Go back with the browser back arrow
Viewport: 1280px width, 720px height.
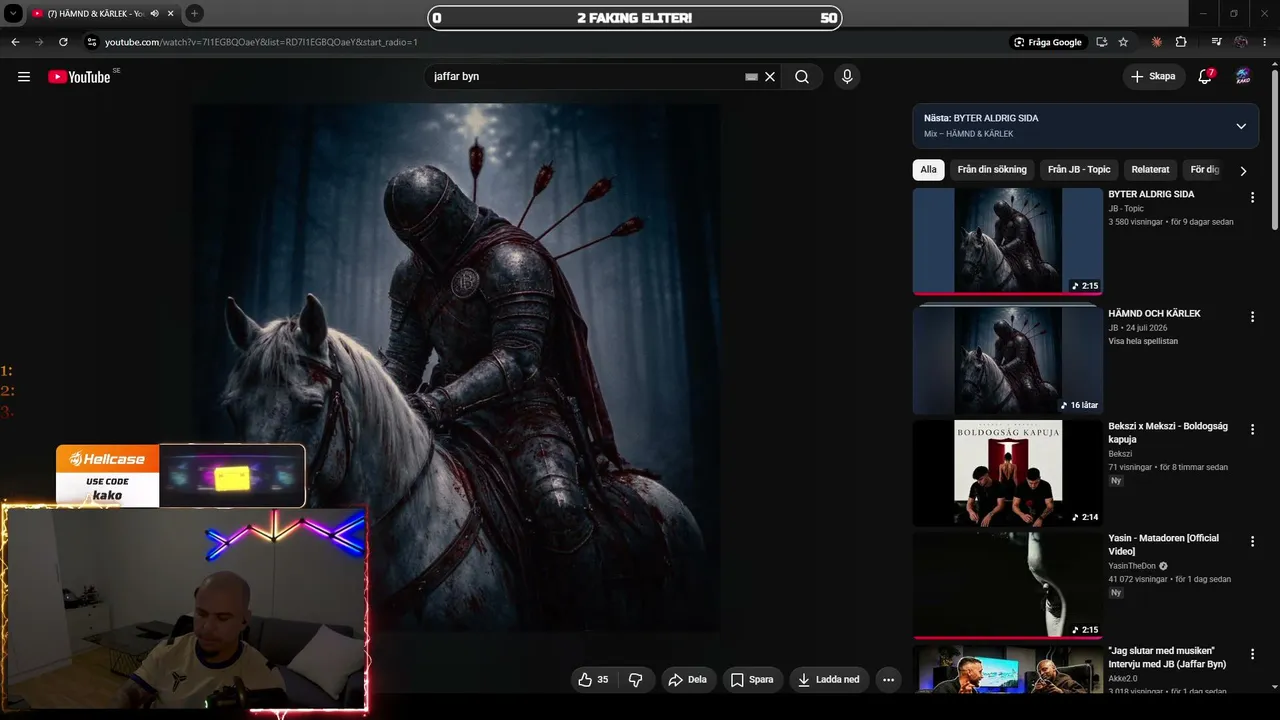15,42
